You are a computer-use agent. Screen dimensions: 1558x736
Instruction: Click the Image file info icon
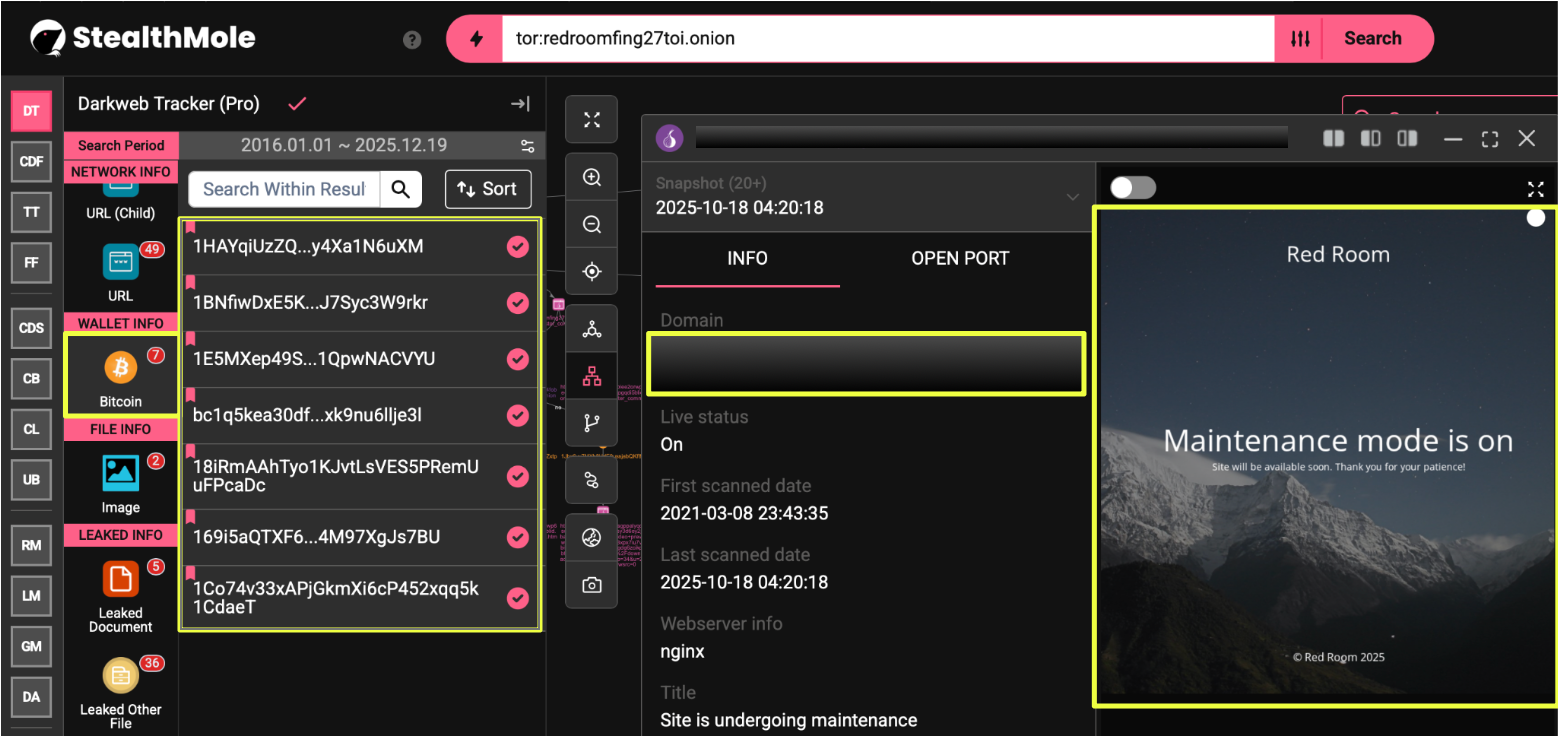pos(121,474)
